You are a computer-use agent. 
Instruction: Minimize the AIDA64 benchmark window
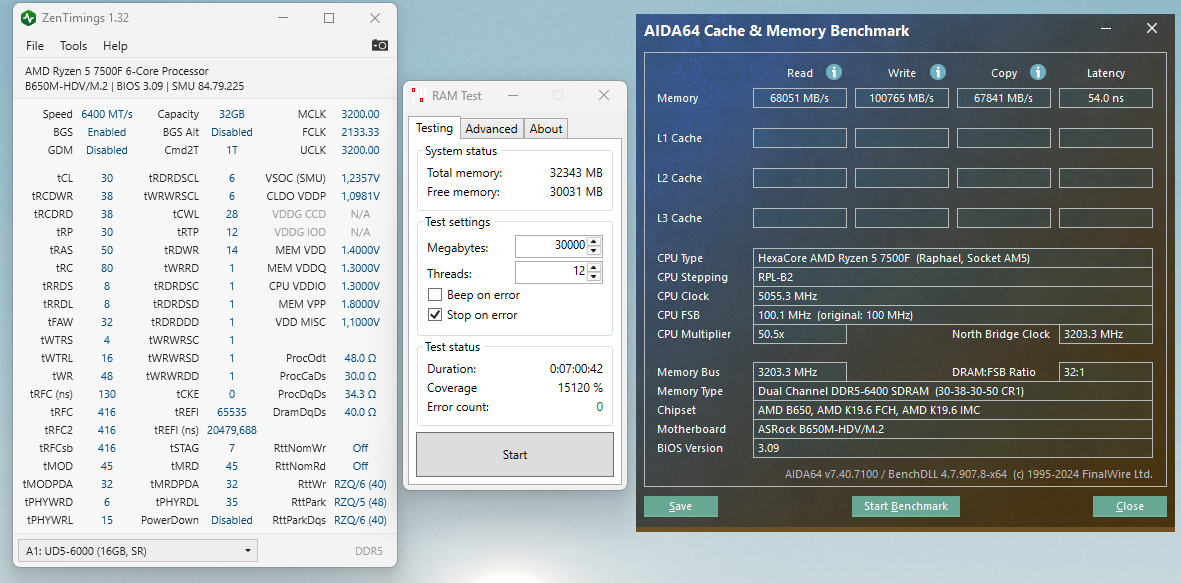pos(1106,29)
